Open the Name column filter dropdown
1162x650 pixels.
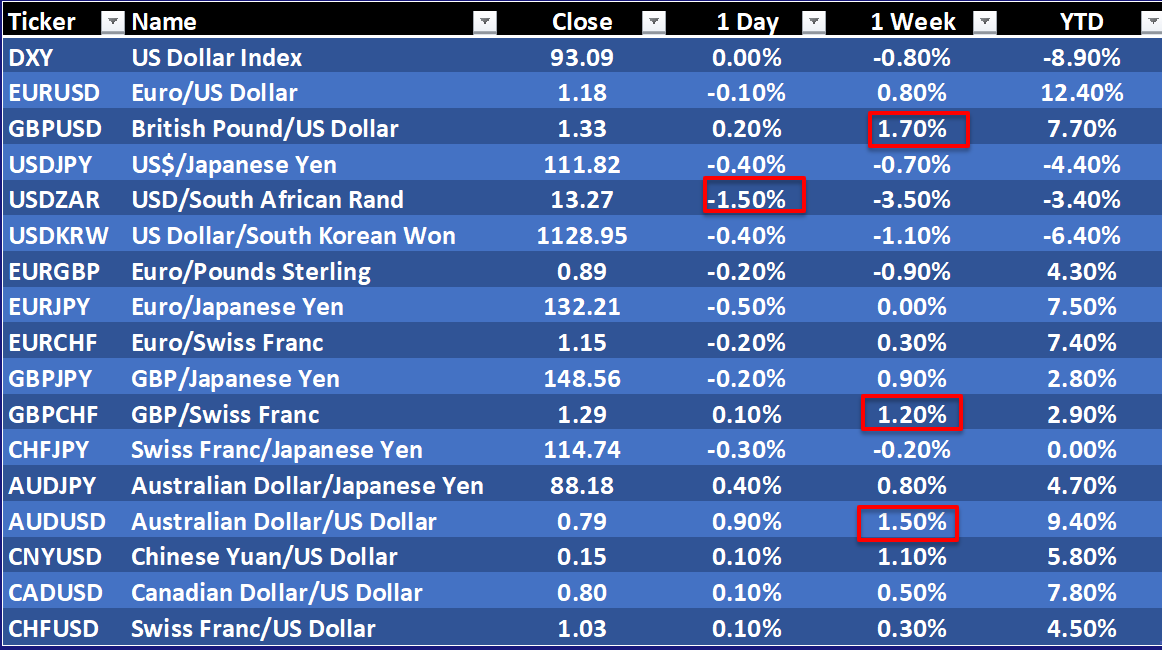(485, 22)
